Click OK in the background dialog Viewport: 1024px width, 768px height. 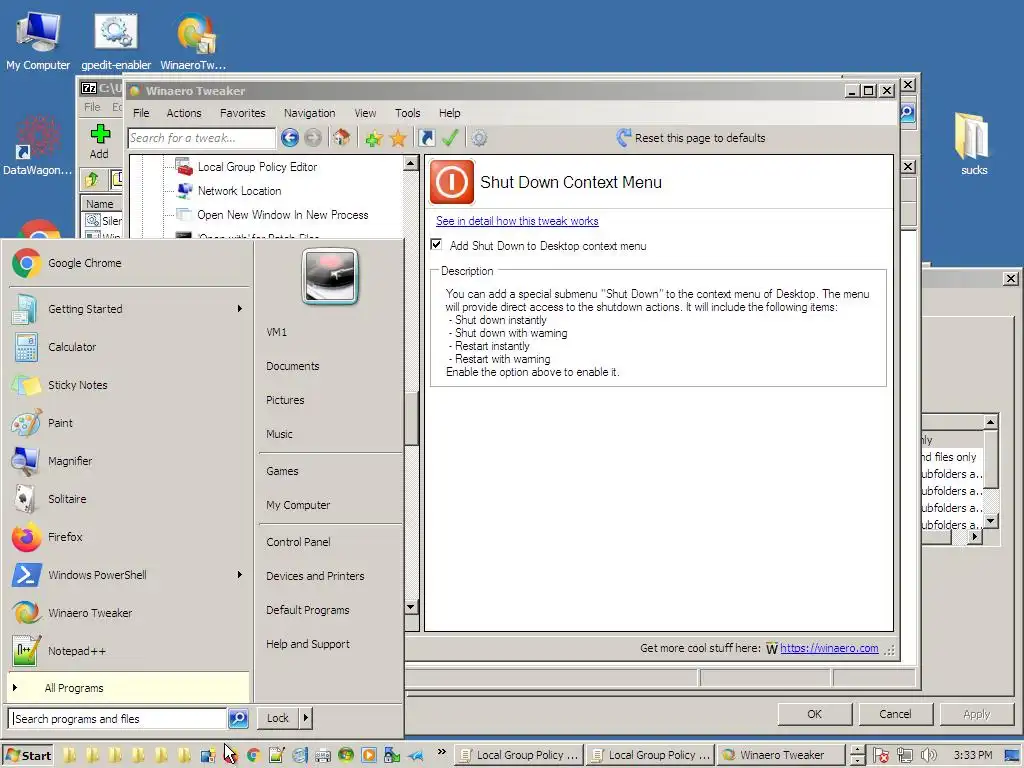tap(814, 714)
